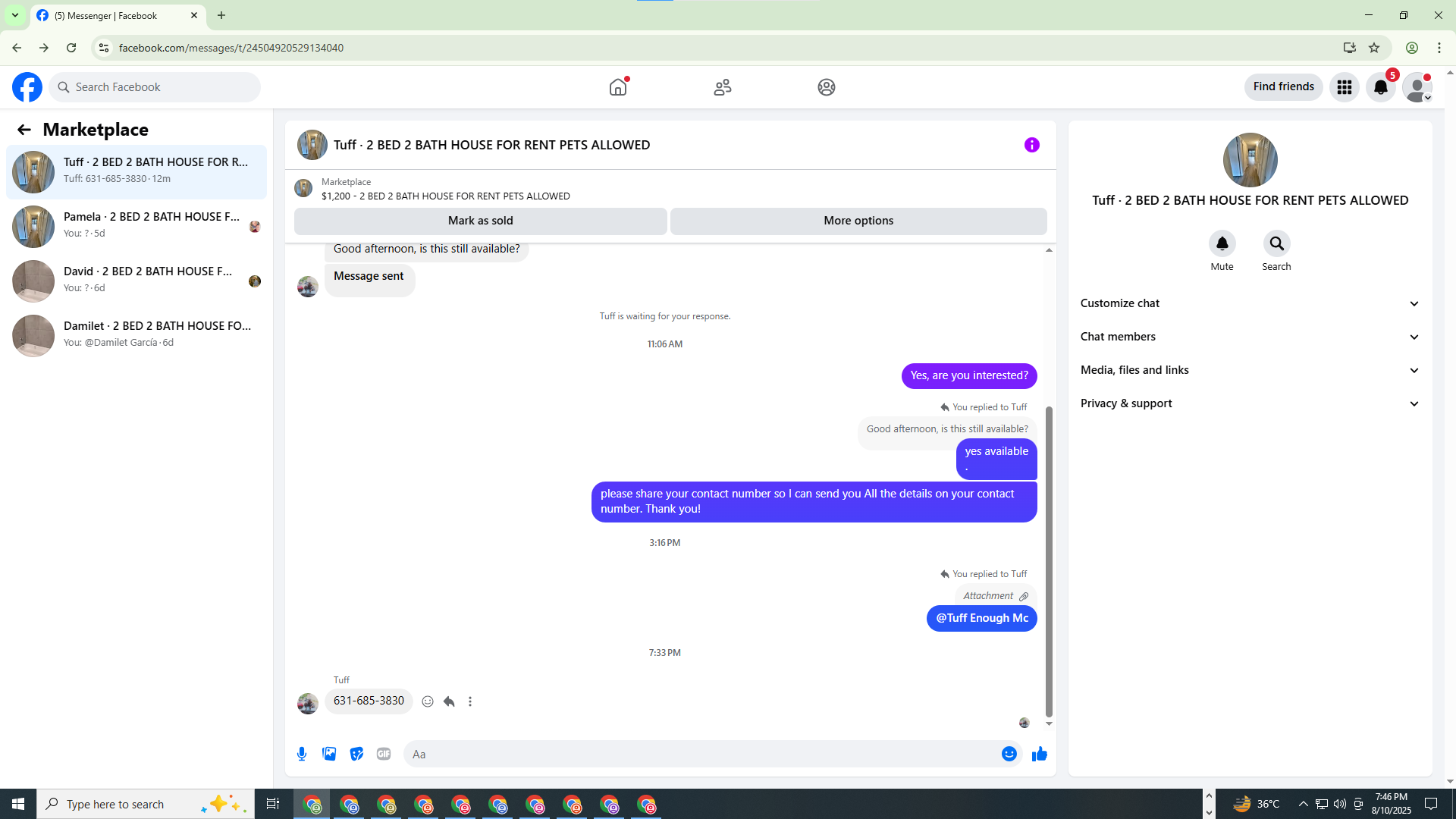
Task: Toggle the conversation information panel
Action: (x=1031, y=145)
